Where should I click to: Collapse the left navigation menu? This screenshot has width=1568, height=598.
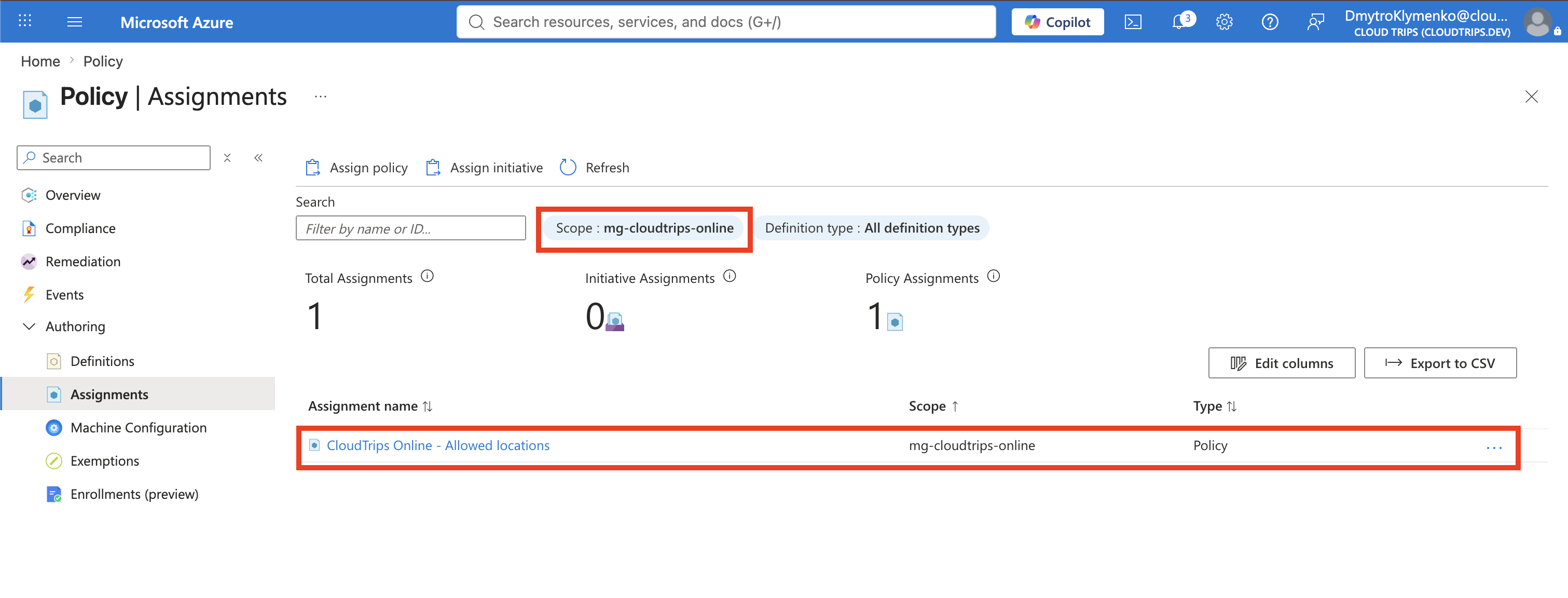pos(259,158)
